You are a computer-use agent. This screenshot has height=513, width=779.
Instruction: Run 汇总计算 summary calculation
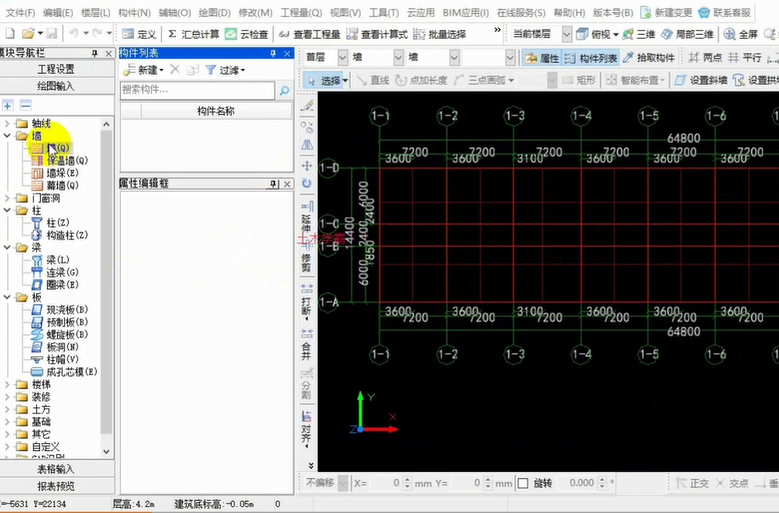tap(193, 34)
